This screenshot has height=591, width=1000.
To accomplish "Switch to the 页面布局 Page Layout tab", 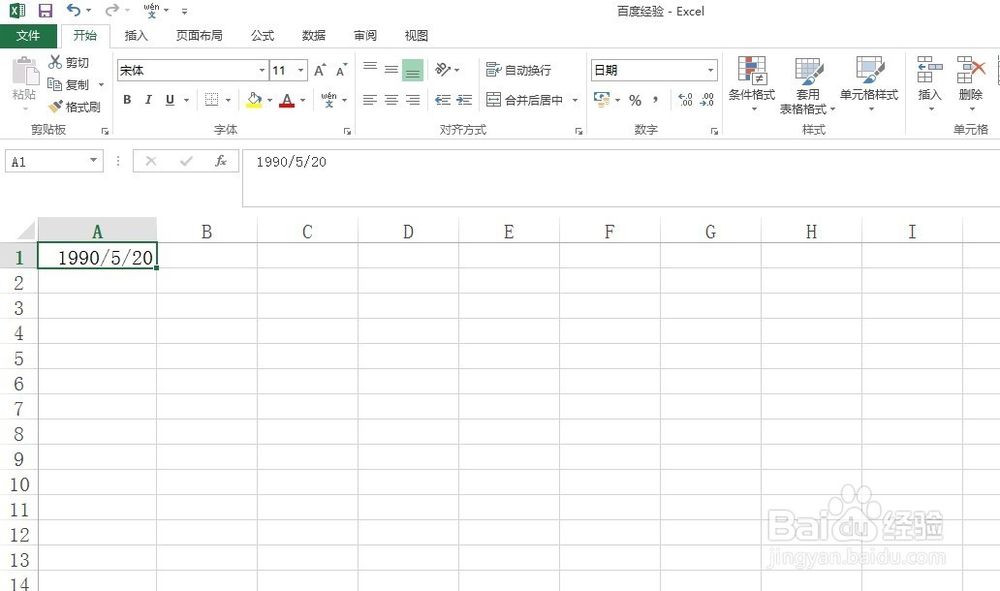I will tap(199, 36).
